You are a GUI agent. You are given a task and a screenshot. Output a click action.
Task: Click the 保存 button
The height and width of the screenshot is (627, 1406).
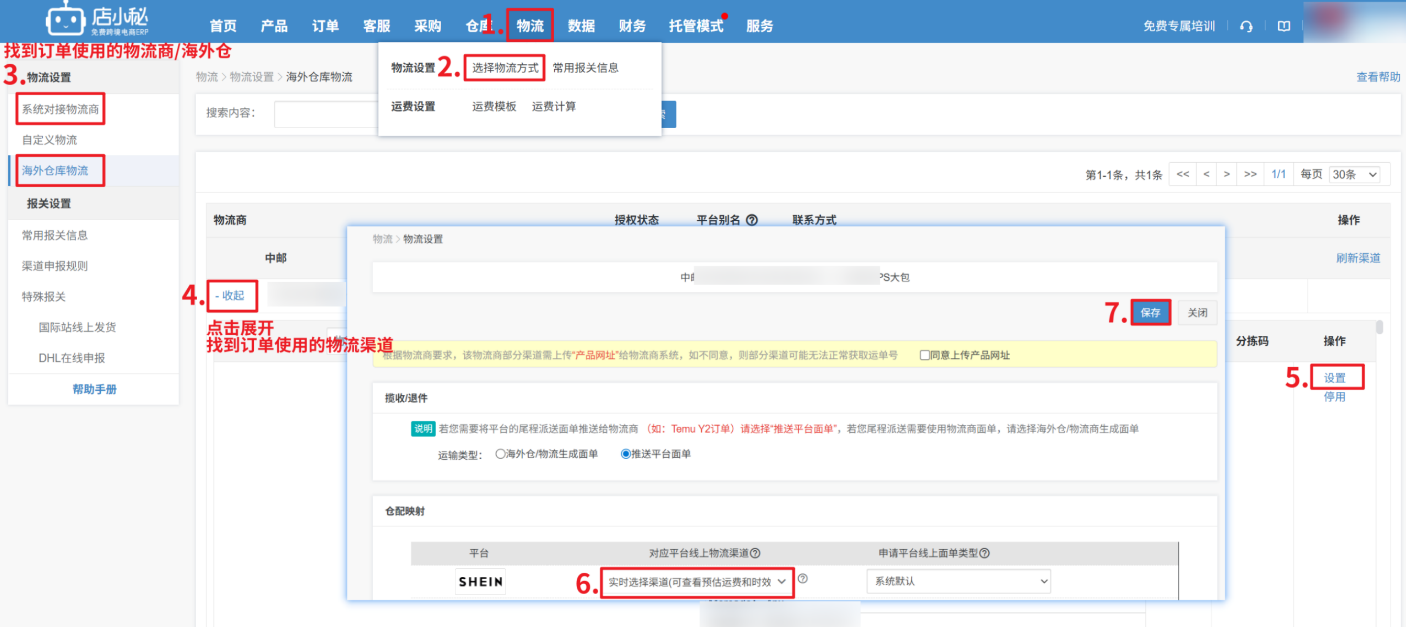(1150, 313)
